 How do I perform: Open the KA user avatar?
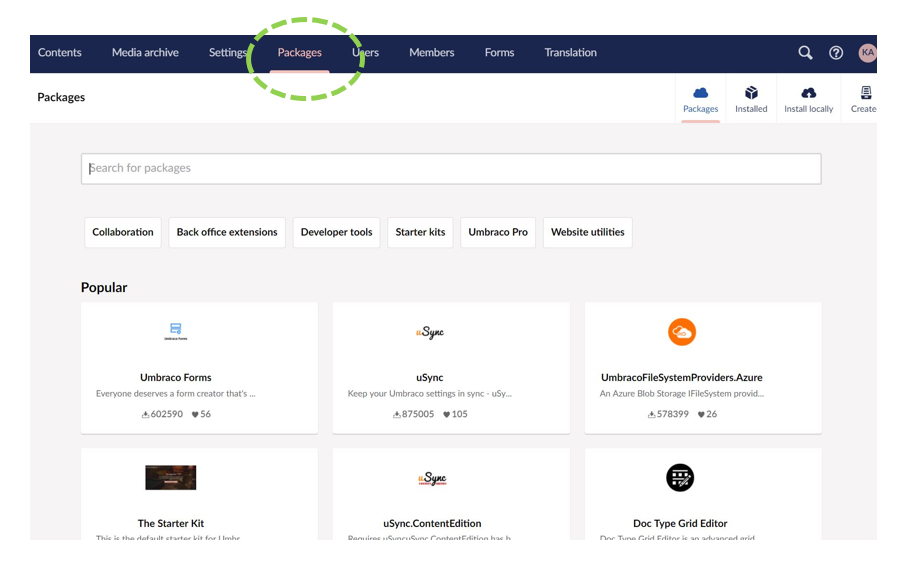867,53
